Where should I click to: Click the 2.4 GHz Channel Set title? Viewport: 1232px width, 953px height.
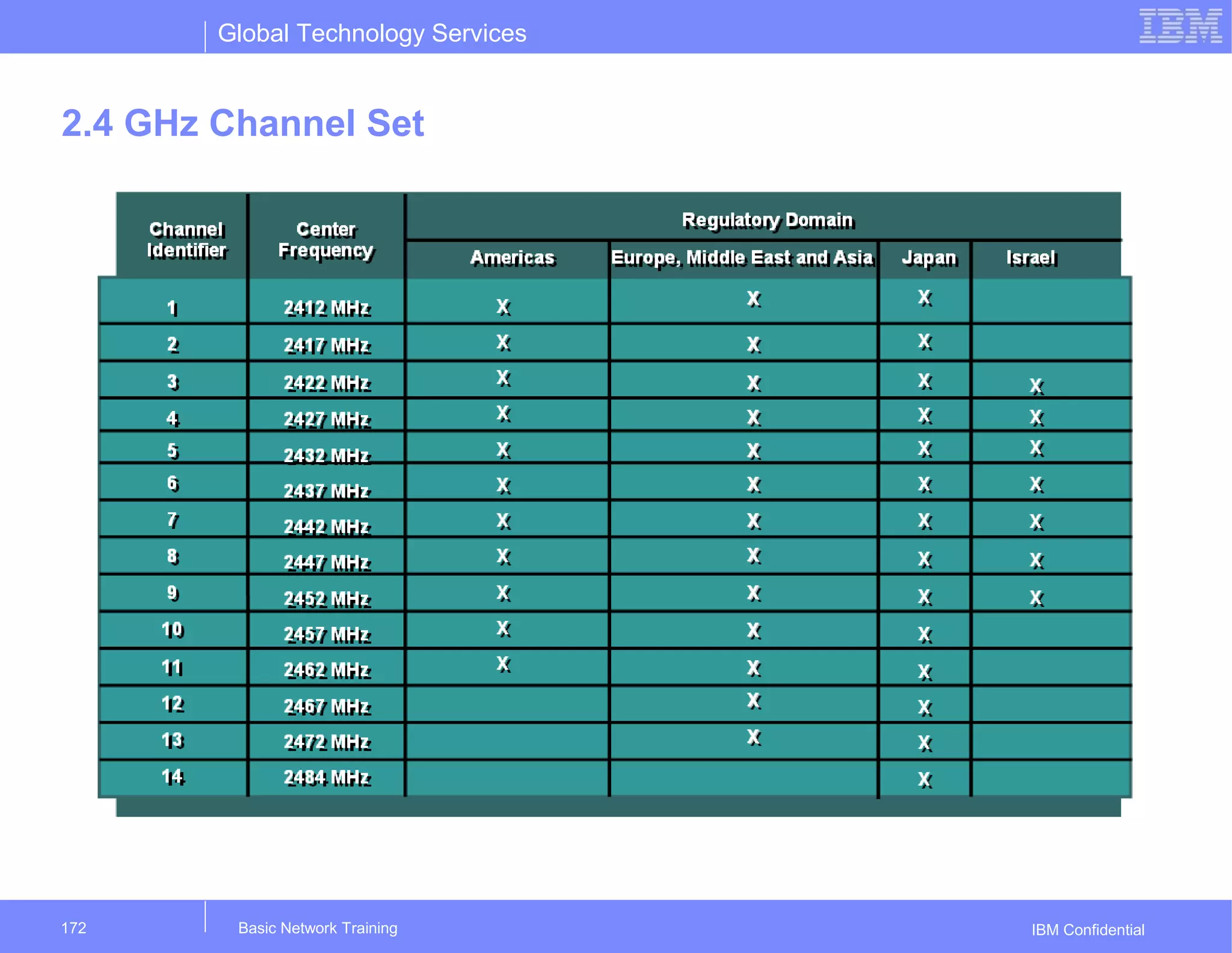[x=243, y=123]
